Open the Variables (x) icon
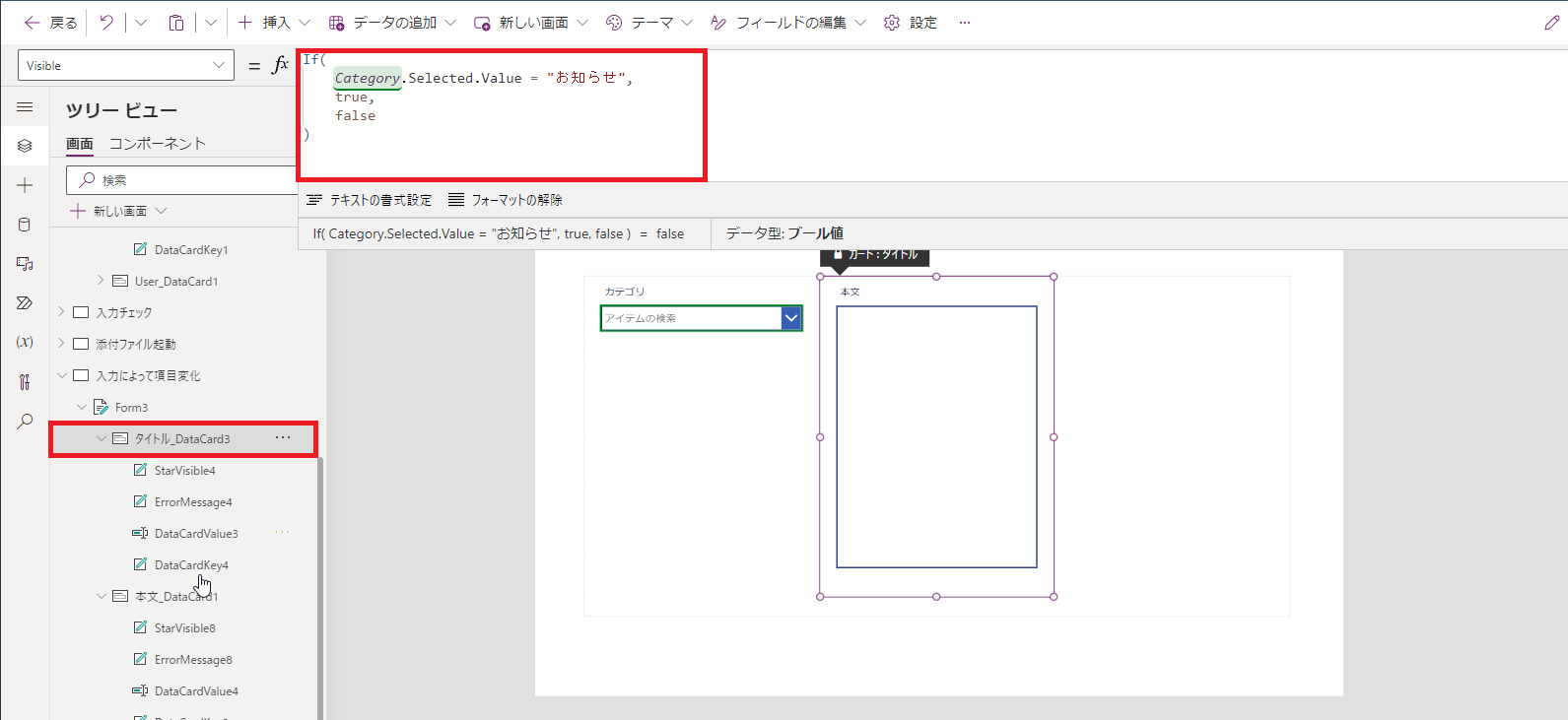Image resolution: width=1568 pixels, height=720 pixels. pos(25,342)
